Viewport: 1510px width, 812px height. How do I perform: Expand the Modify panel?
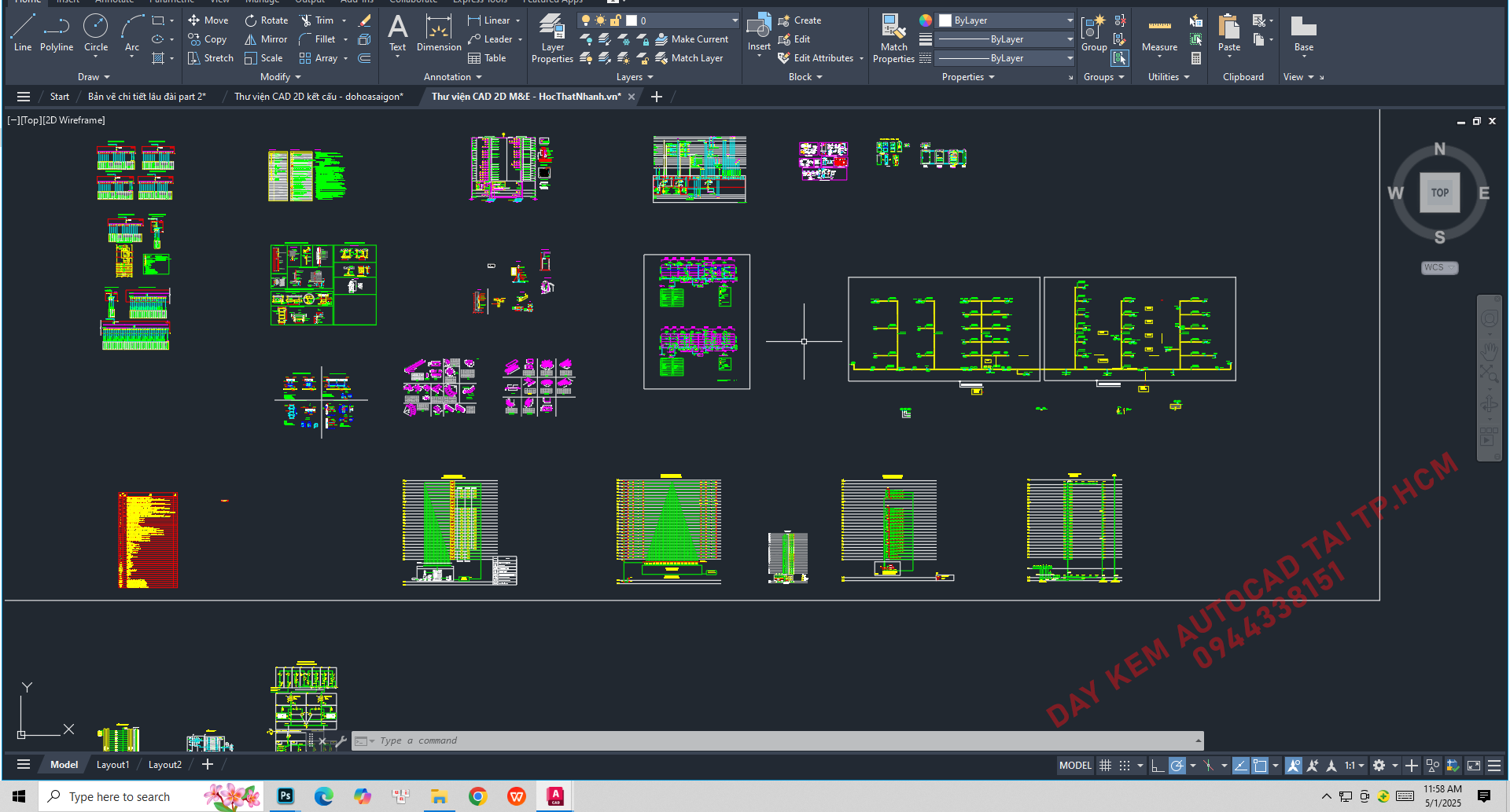[281, 77]
